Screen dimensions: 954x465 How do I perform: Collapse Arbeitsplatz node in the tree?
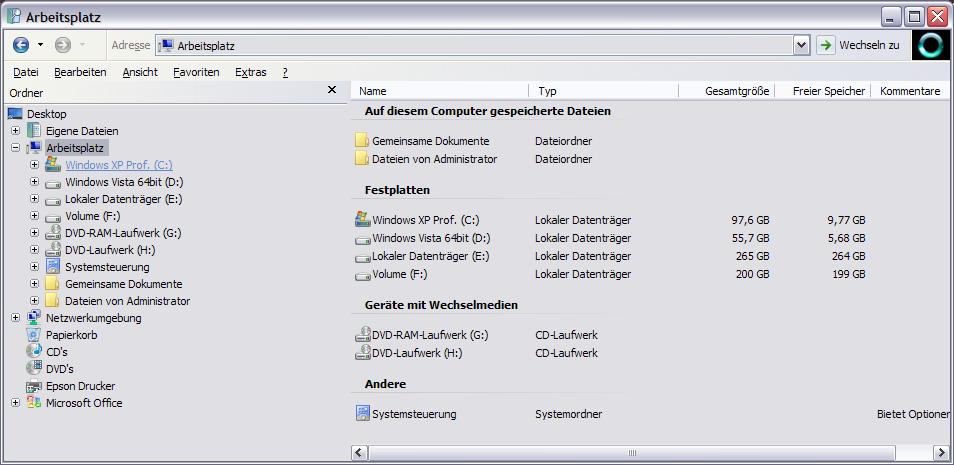pyautogui.click(x=15, y=148)
